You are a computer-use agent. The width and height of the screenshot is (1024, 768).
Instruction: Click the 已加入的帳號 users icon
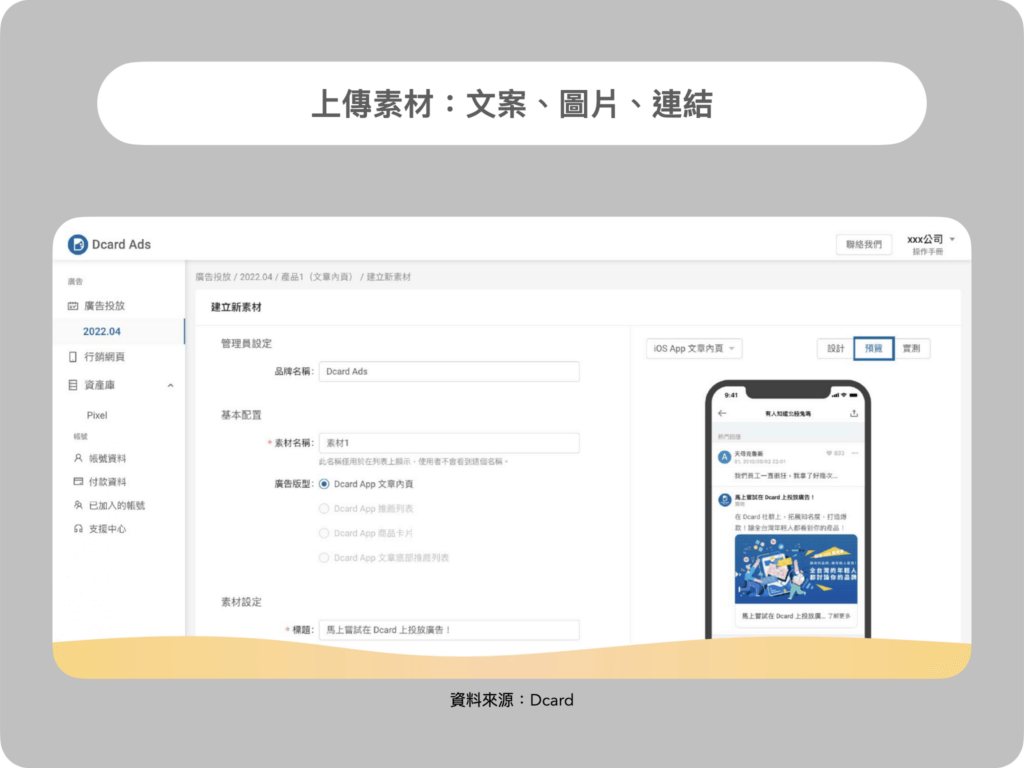pos(78,505)
